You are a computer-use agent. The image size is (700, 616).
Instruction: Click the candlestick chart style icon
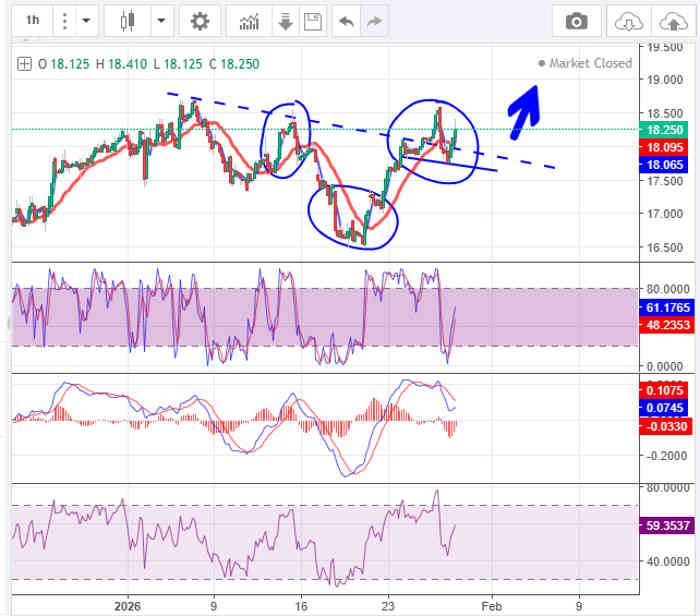click(x=127, y=20)
